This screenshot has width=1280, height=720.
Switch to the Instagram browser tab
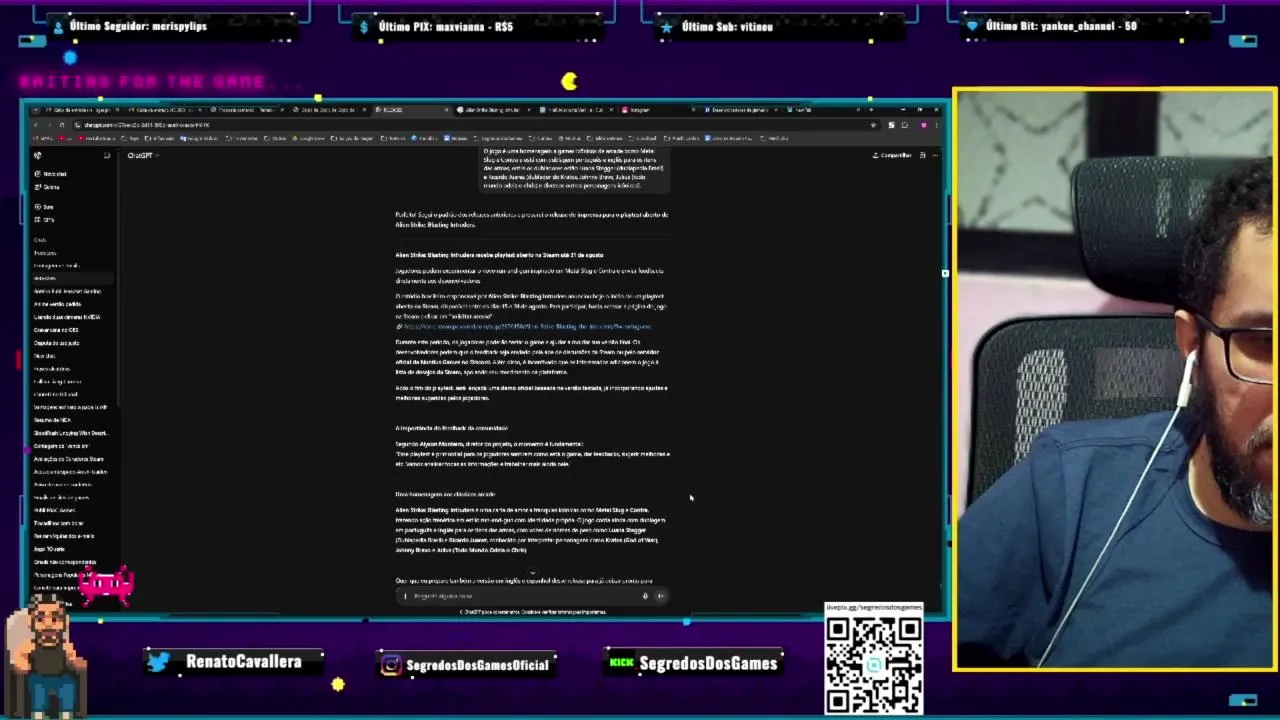point(658,110)
